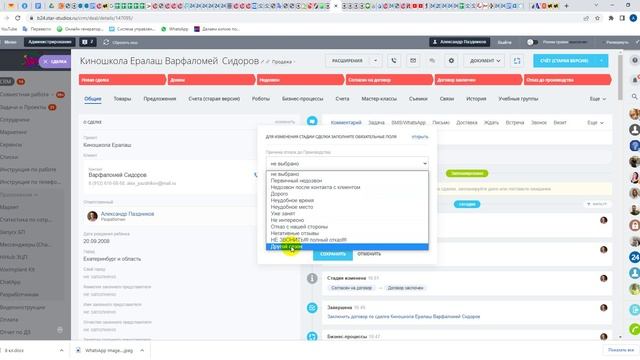Viewport: 640px width, 360px height.
Task: Open the notifications bell in the right sidebar
Action: pyautogui.click(x=635, y=79)
